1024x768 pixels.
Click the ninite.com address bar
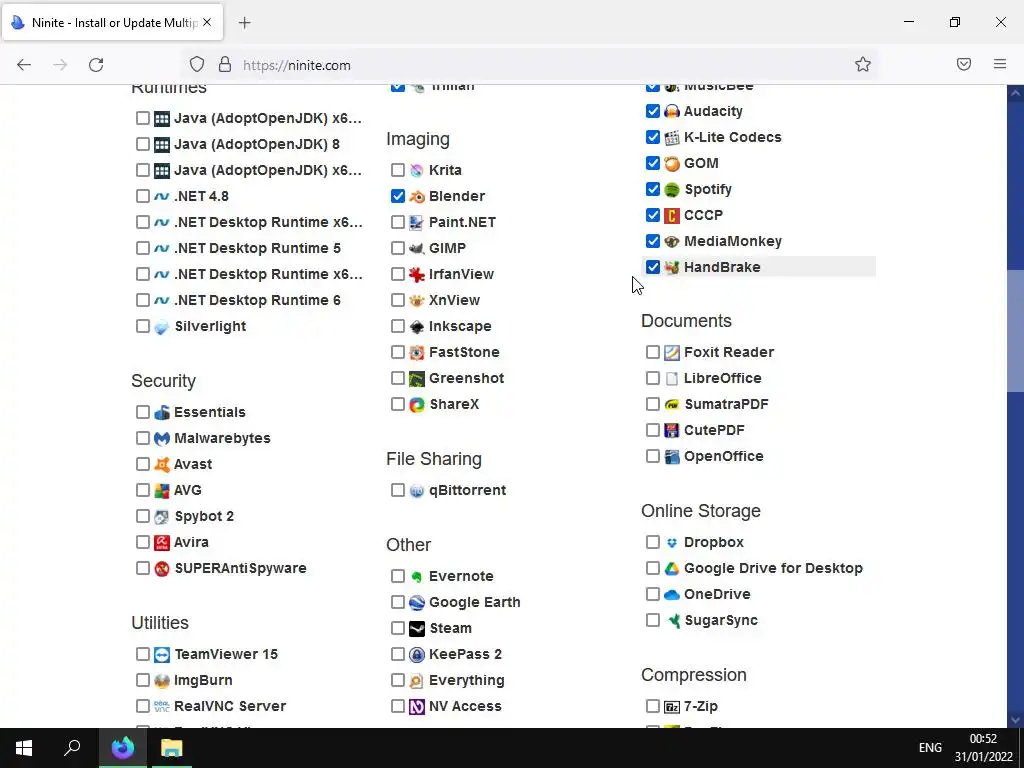[529, 65]
